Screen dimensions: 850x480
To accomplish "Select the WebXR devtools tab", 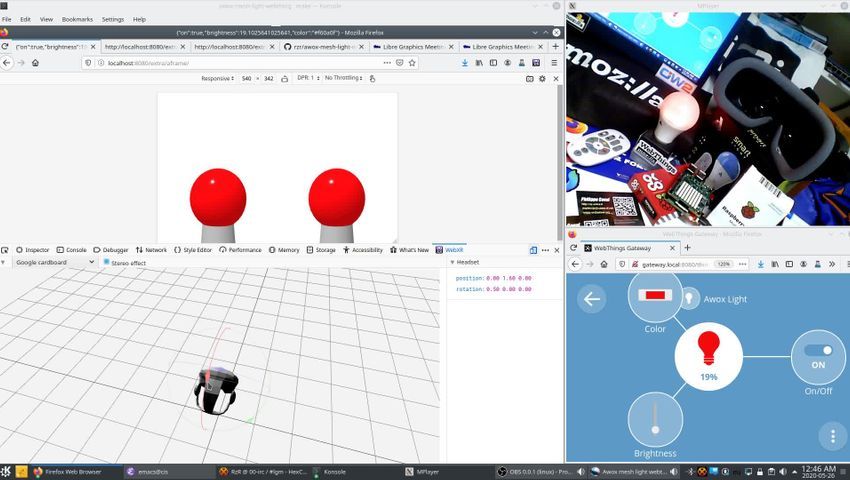I will [x=449, y=250].
